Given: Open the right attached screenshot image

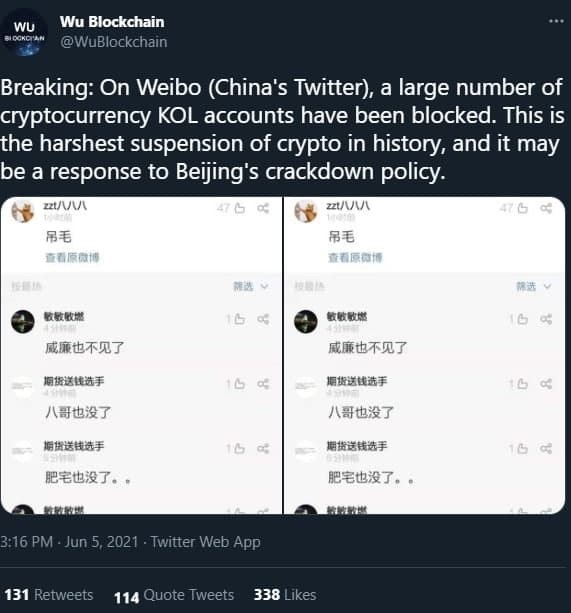Looking at the screenshot, I should tap(424, 355).
